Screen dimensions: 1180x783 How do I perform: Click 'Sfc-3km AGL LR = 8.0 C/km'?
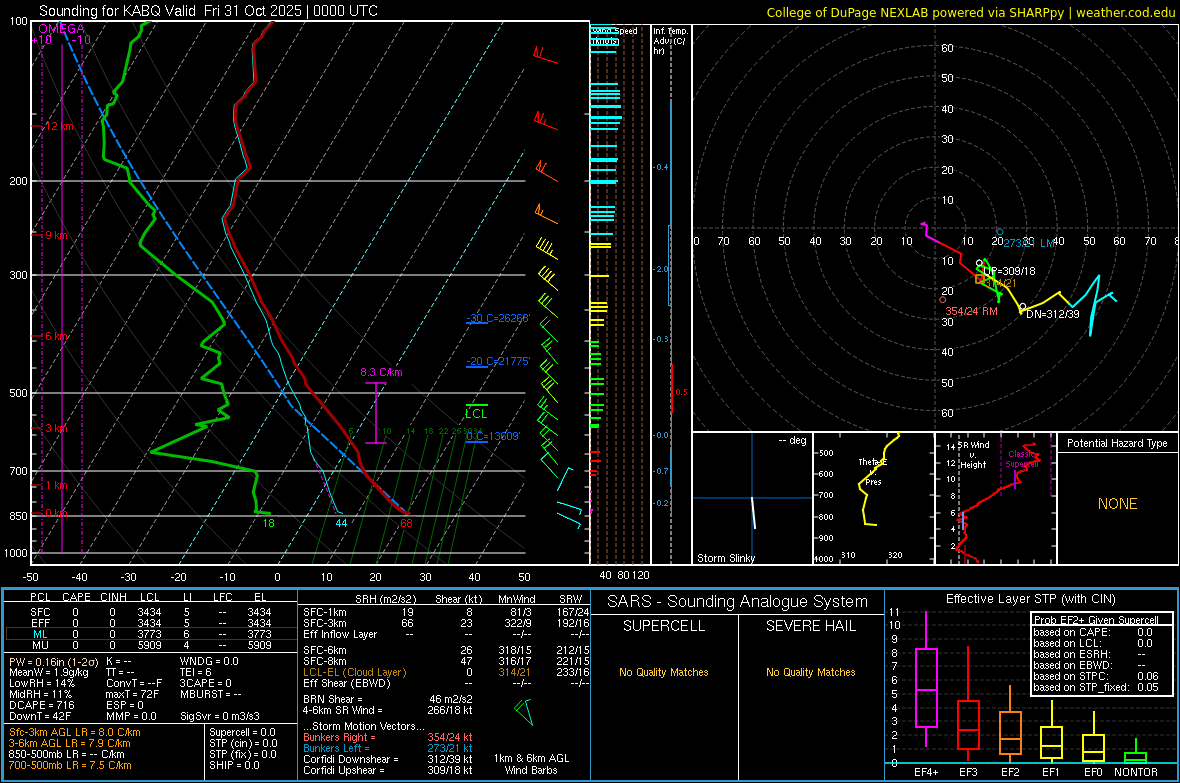pyautogui.click(x=75, y=733)
